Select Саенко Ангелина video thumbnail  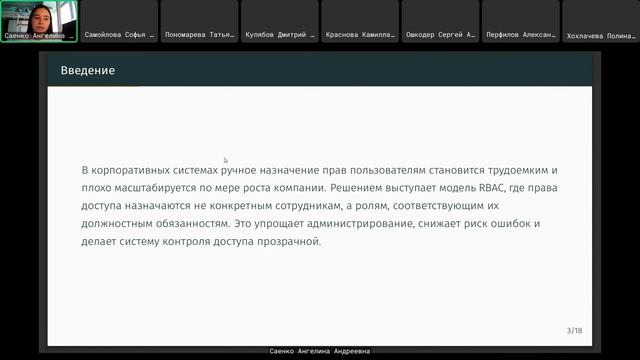coord(39,21)
